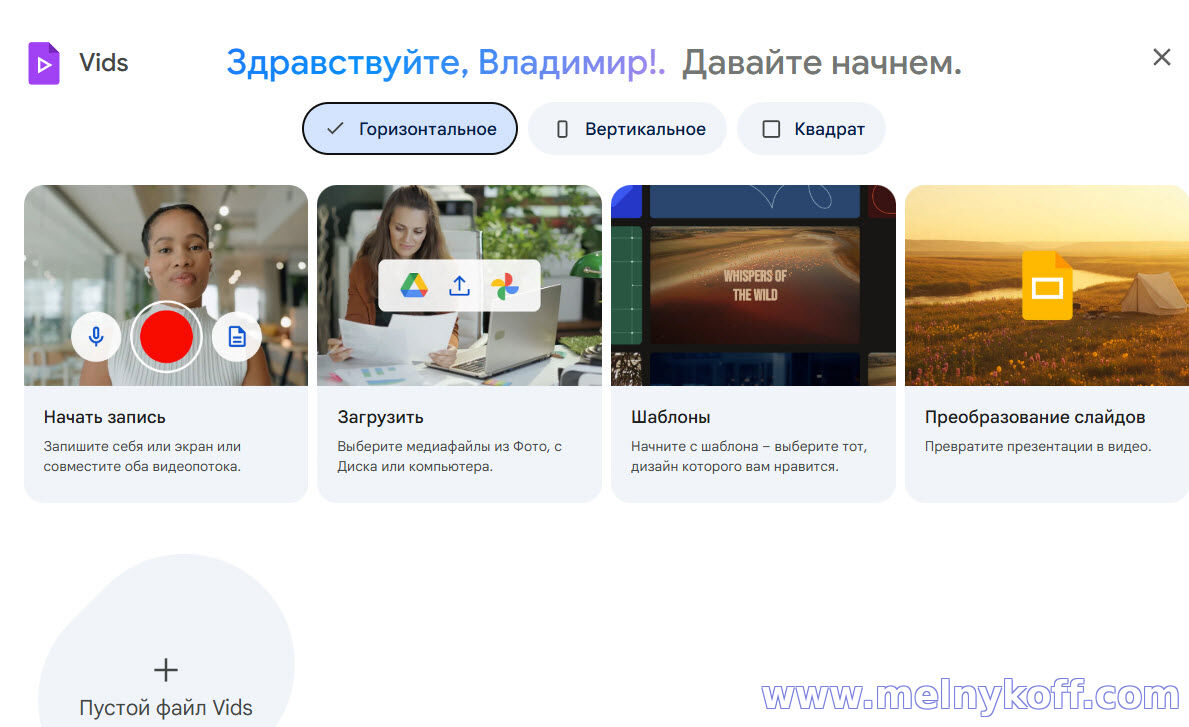Viewport: 1189px width, 727px height.
Task: Select the Вертикальное format option
Action: click(x=627, y=129)
